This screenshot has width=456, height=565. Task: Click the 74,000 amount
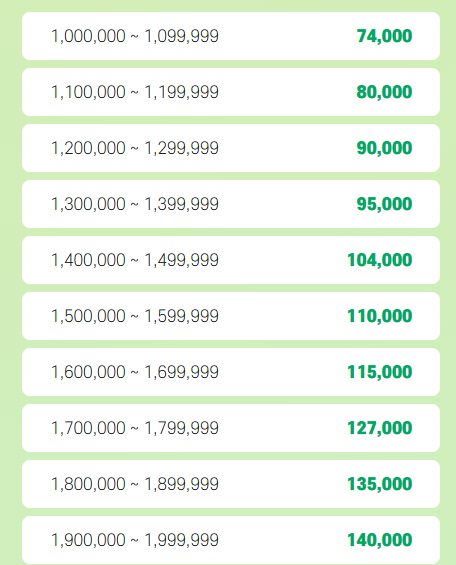384,36
